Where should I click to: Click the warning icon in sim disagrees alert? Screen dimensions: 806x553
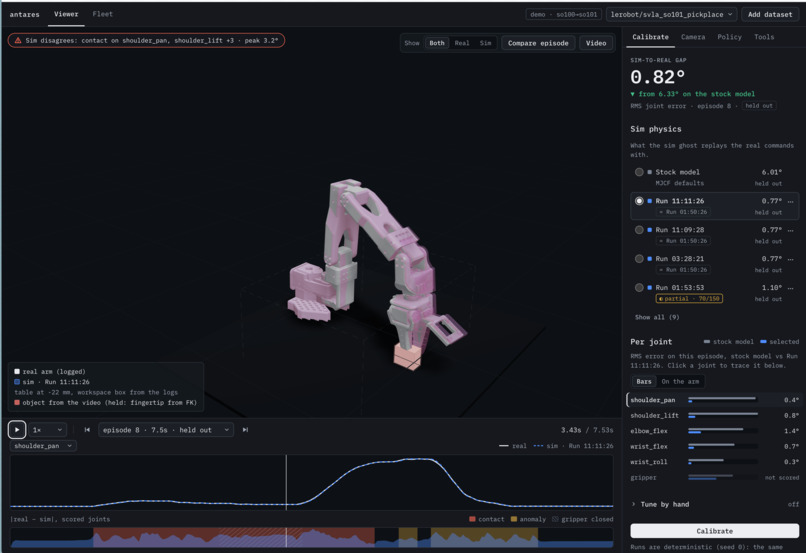coord(18,40)
